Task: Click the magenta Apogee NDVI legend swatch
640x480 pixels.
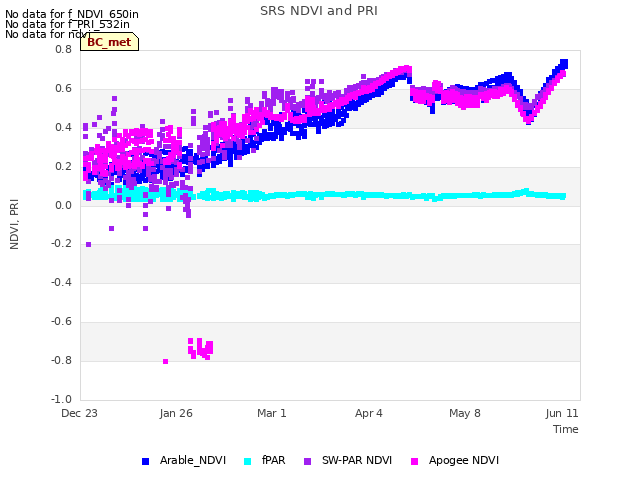Action: coord(414,461)
